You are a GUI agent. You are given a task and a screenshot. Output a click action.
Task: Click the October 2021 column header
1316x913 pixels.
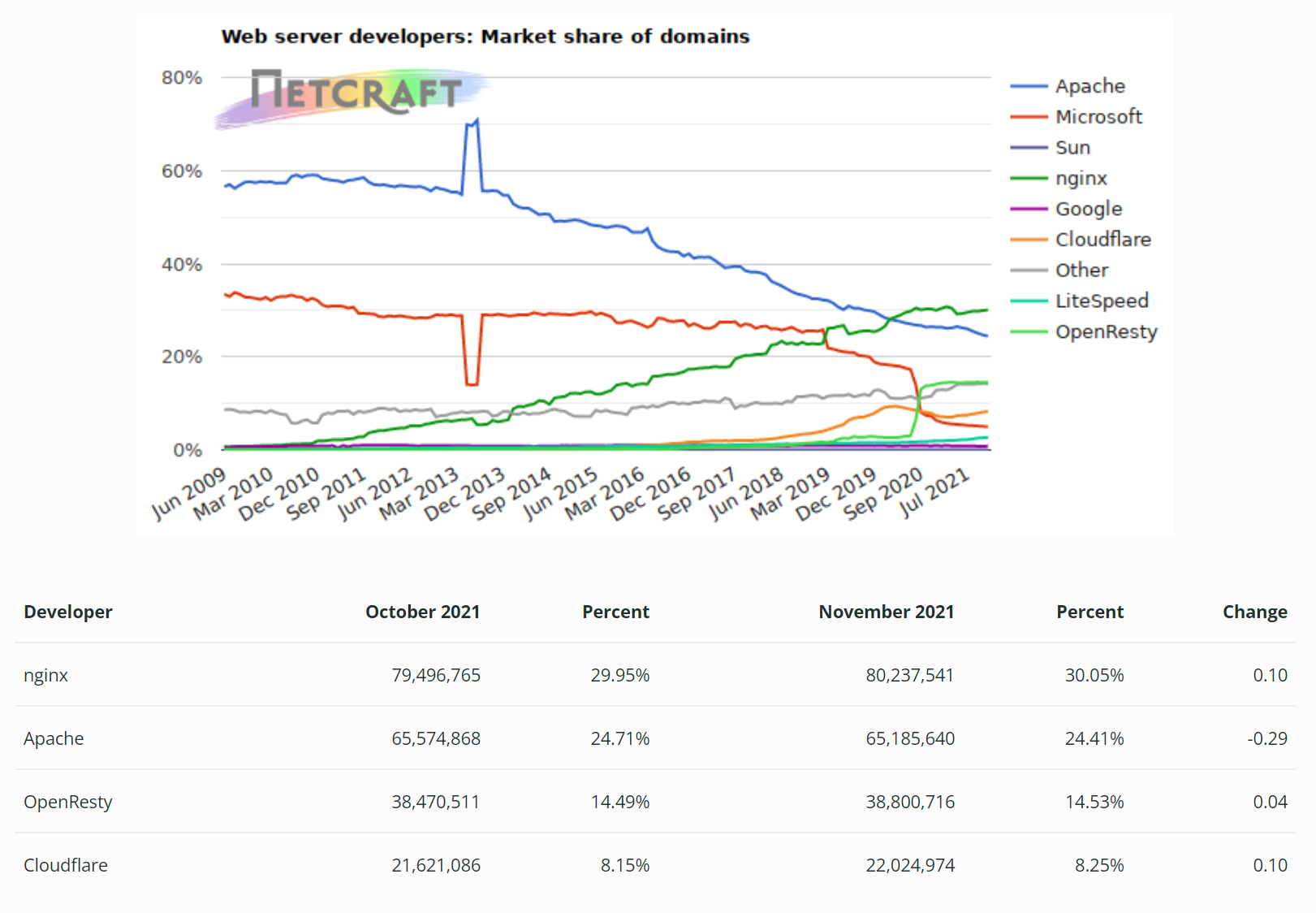click(422, 612)
